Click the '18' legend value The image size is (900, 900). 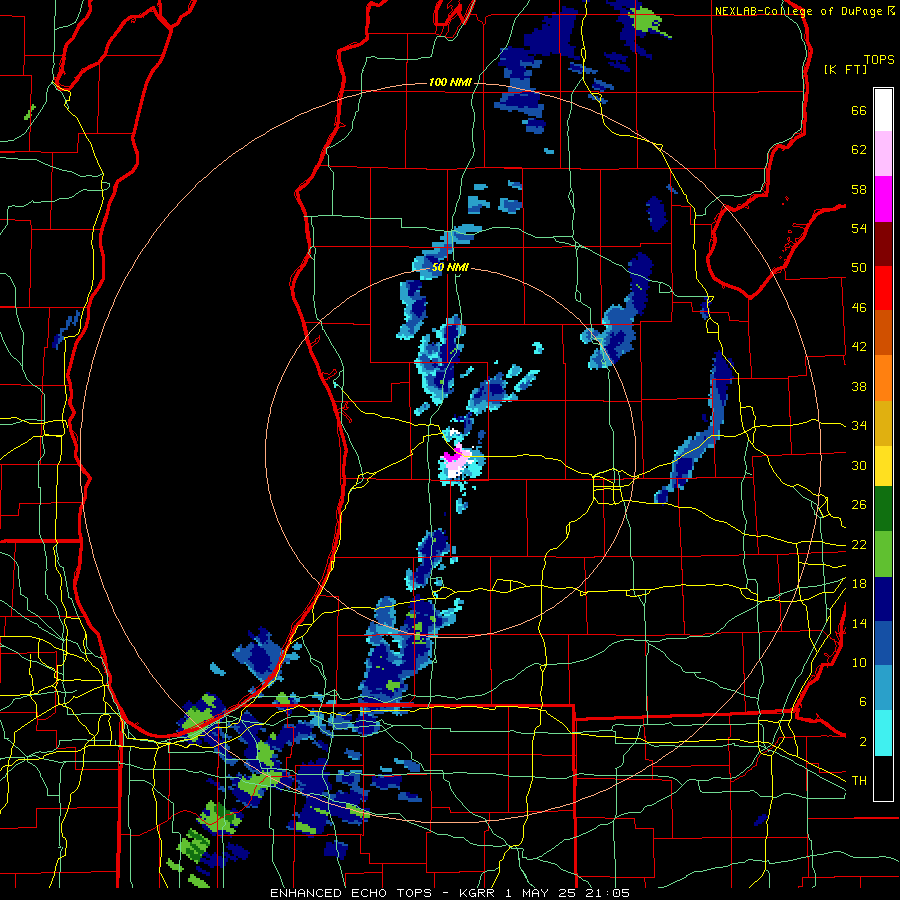click(859, 584)
